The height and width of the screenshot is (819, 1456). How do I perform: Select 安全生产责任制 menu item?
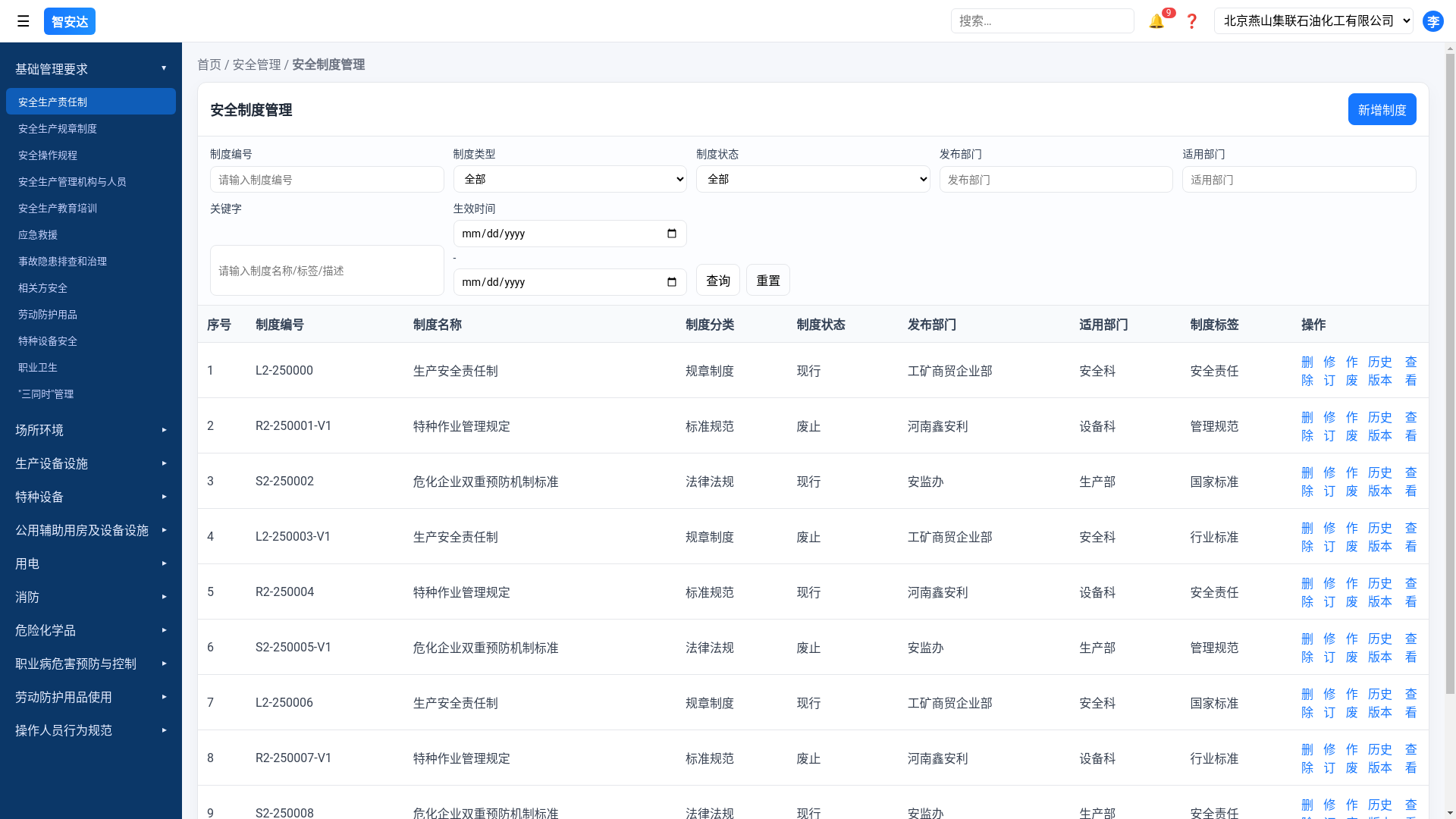[91, 102]
